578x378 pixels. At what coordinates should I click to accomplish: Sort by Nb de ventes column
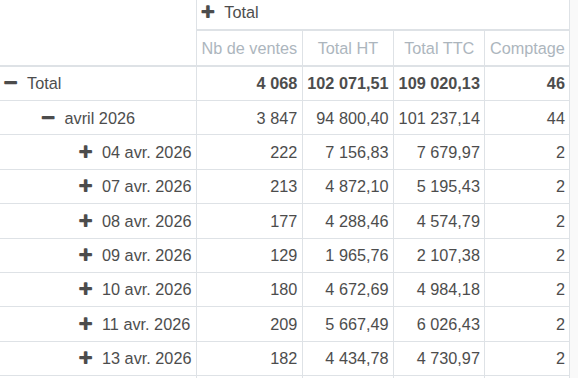click(250, 48)
